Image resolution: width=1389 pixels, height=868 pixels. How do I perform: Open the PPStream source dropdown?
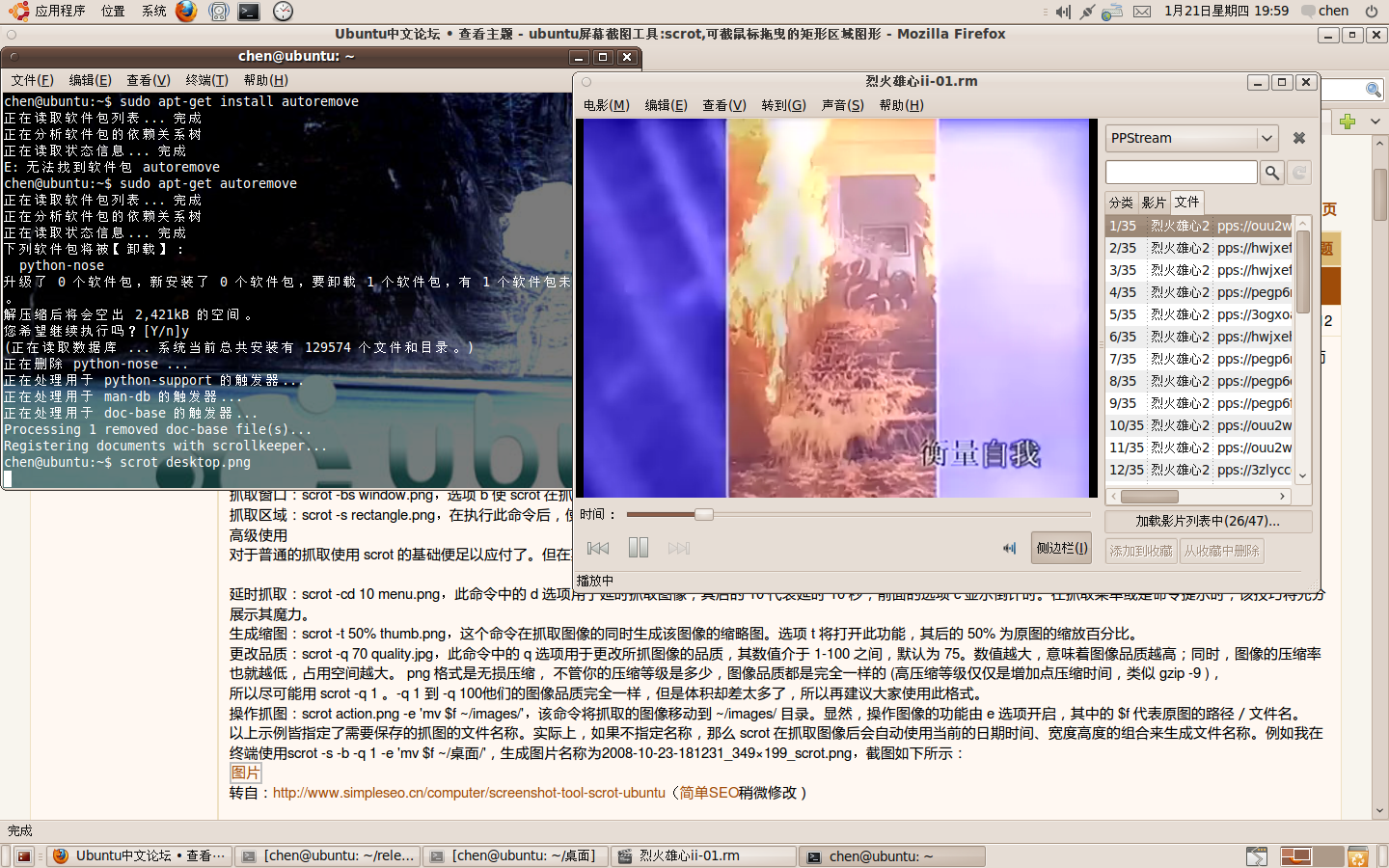pyautogui.click(x=1191, y=138)
